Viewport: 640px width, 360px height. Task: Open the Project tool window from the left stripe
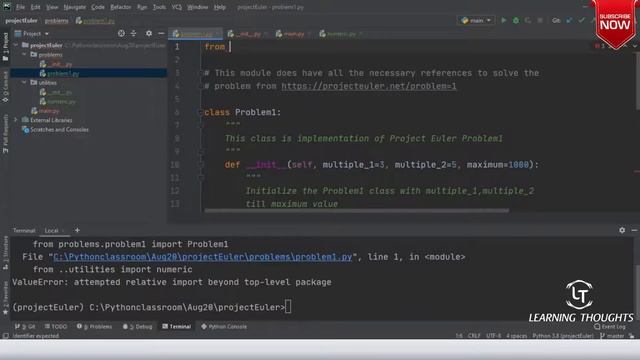click(5, 47)
